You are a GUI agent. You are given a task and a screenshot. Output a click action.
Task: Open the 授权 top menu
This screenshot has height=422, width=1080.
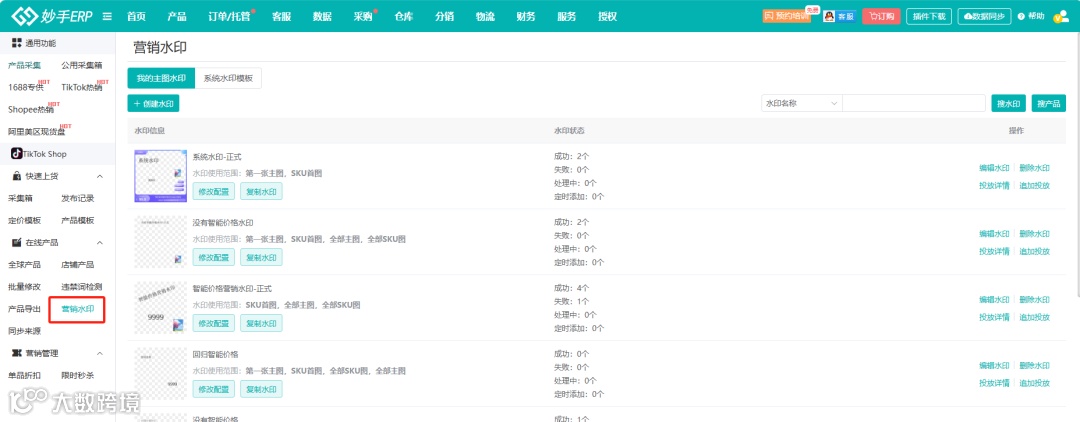tap(608, 17)
